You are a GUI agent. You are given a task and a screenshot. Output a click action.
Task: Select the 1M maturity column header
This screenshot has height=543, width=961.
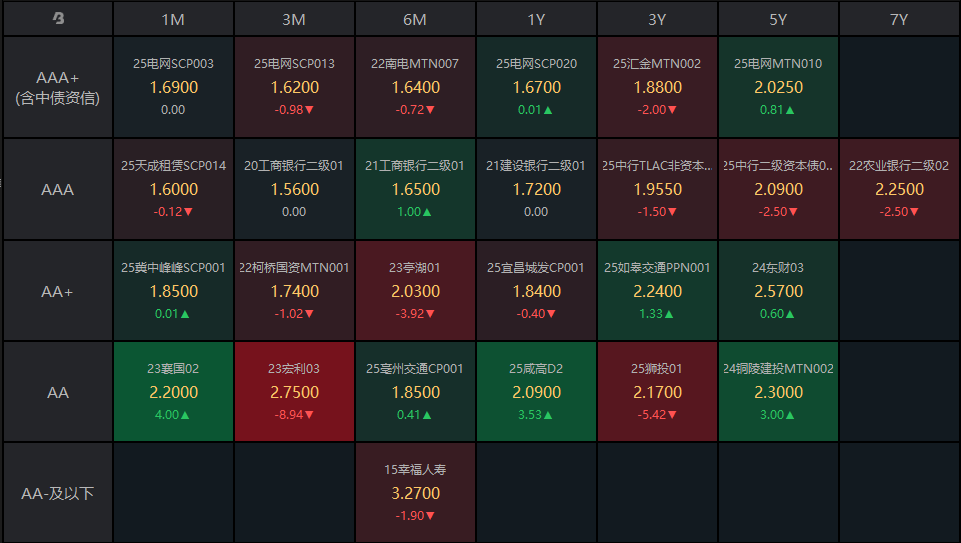(x=173, y=19)
